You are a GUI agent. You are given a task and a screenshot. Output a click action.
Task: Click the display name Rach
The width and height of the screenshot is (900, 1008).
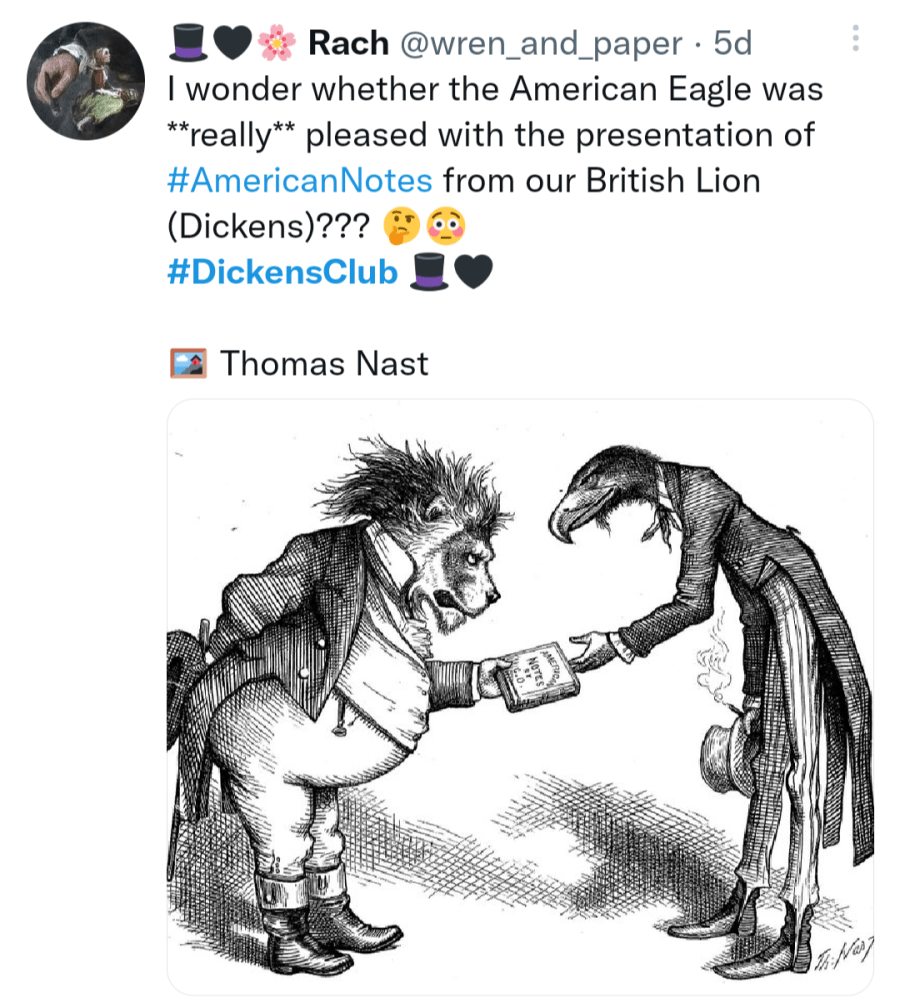coord(349,43)
